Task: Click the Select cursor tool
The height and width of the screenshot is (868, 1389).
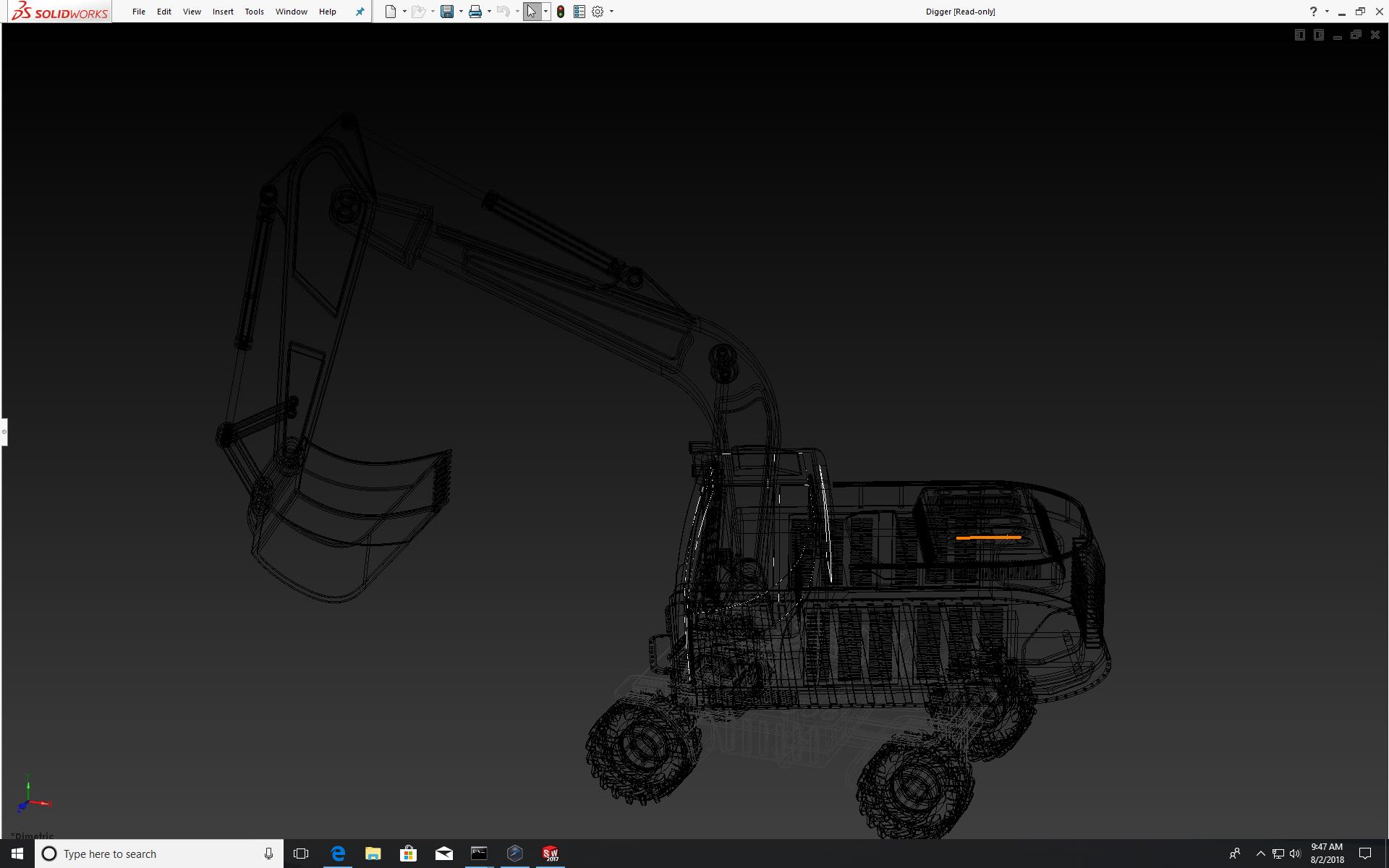Action: [532, 12]
